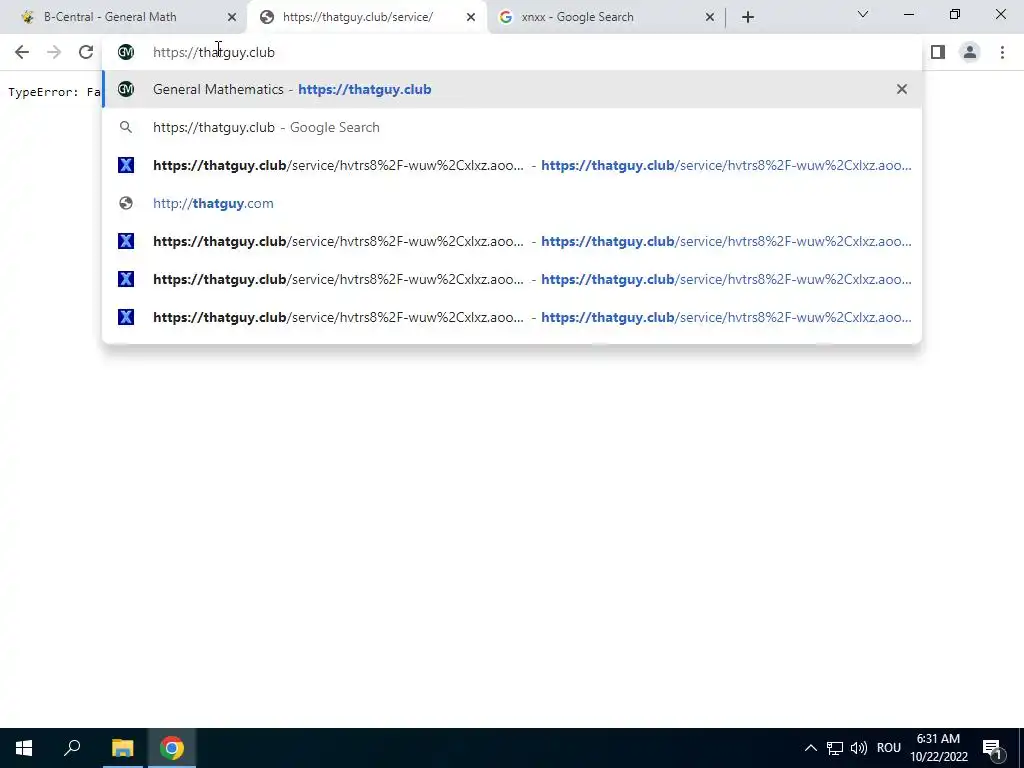This screenshot has width=1024, height=768.
Task: Close the thatguy.club/service tab
Action: point(471,17)
